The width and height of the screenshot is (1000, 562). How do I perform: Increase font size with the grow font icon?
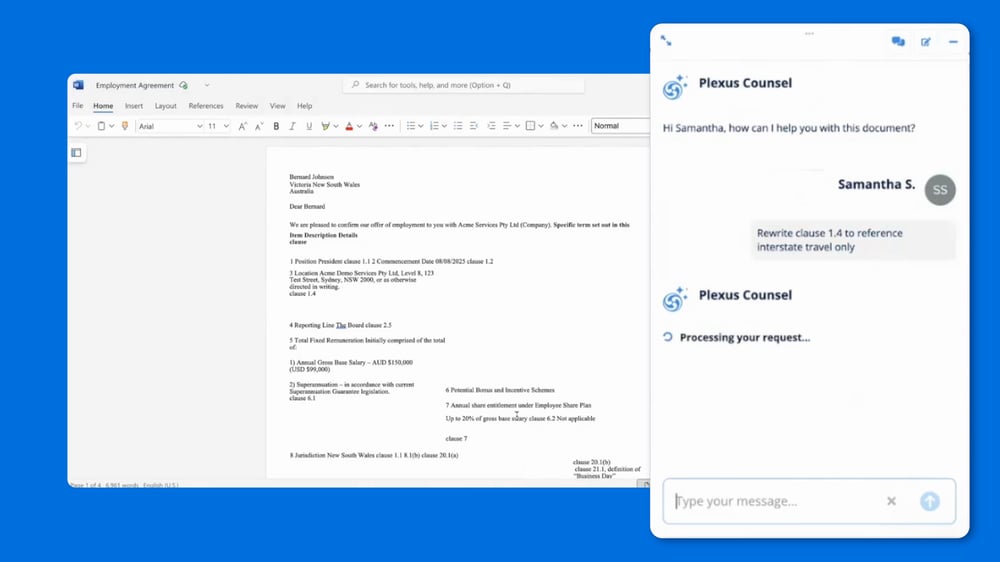[243, 126]
